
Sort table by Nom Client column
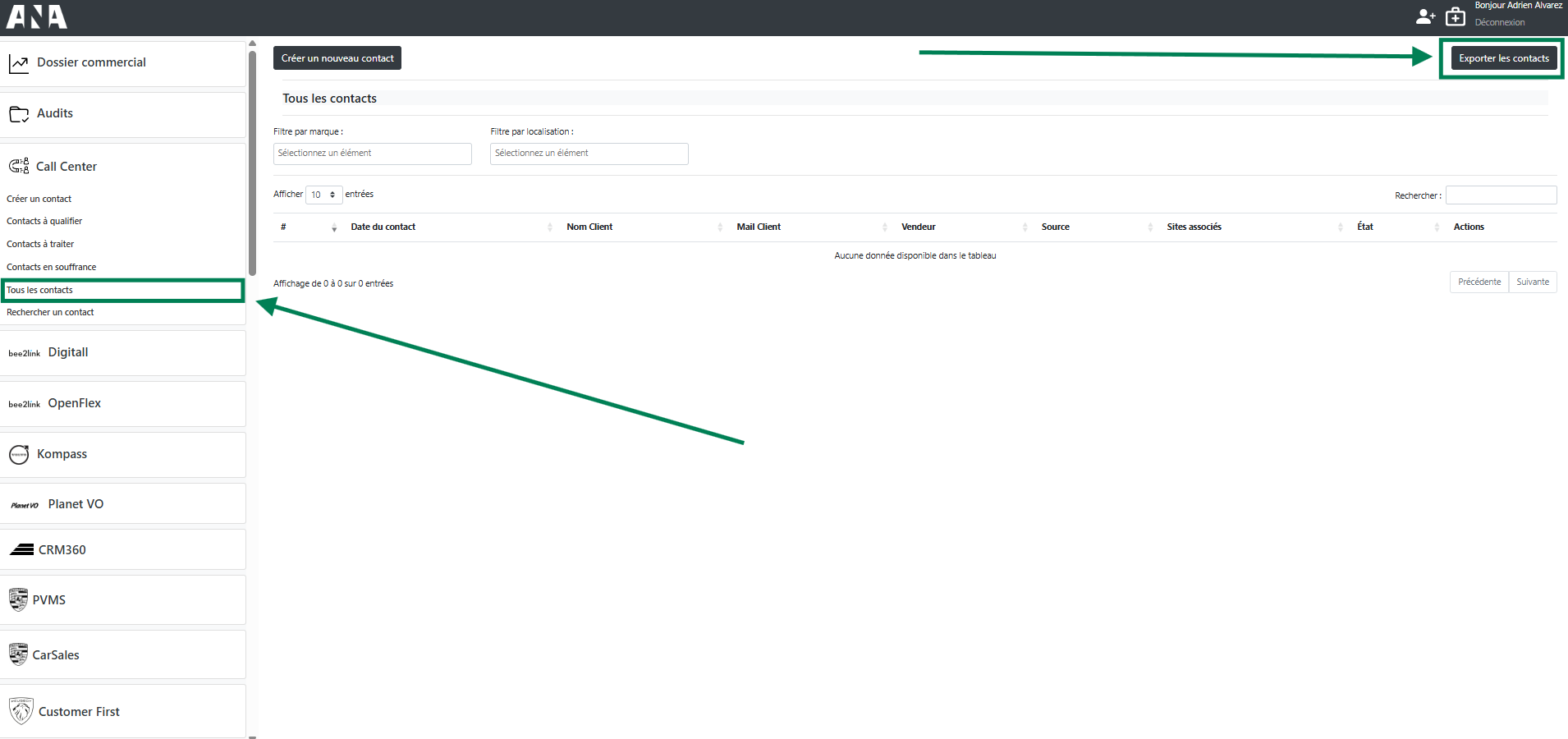point(589,227)
